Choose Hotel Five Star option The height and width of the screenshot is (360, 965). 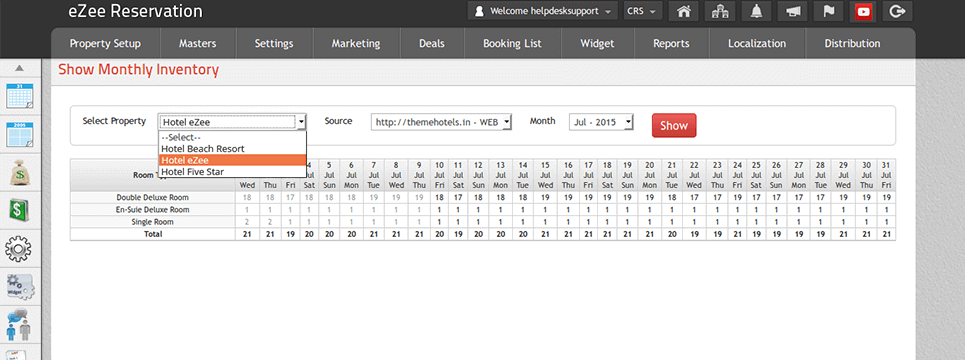point(233,172)
